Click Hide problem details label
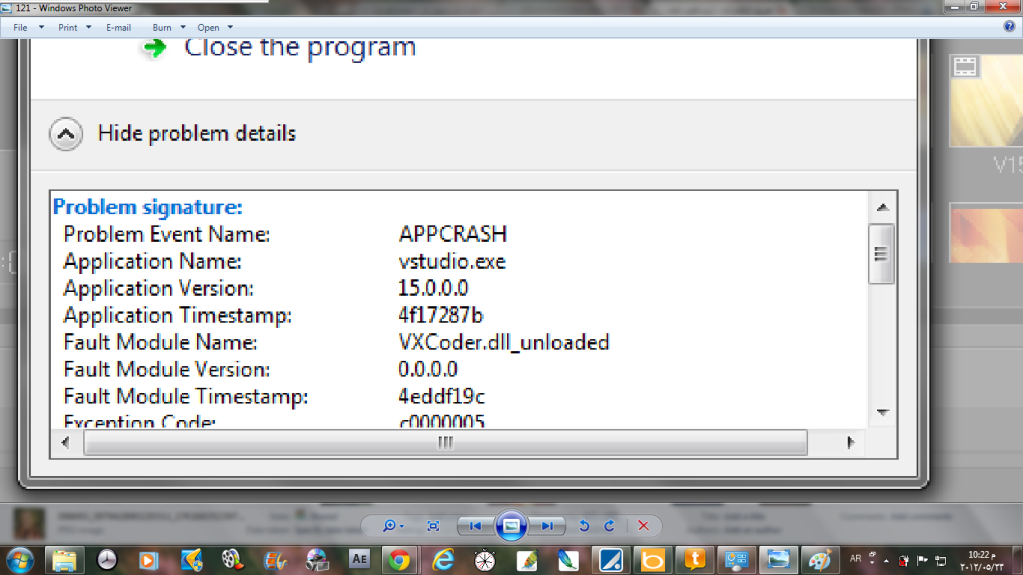1023x575 pixels. tap(196, 134)
